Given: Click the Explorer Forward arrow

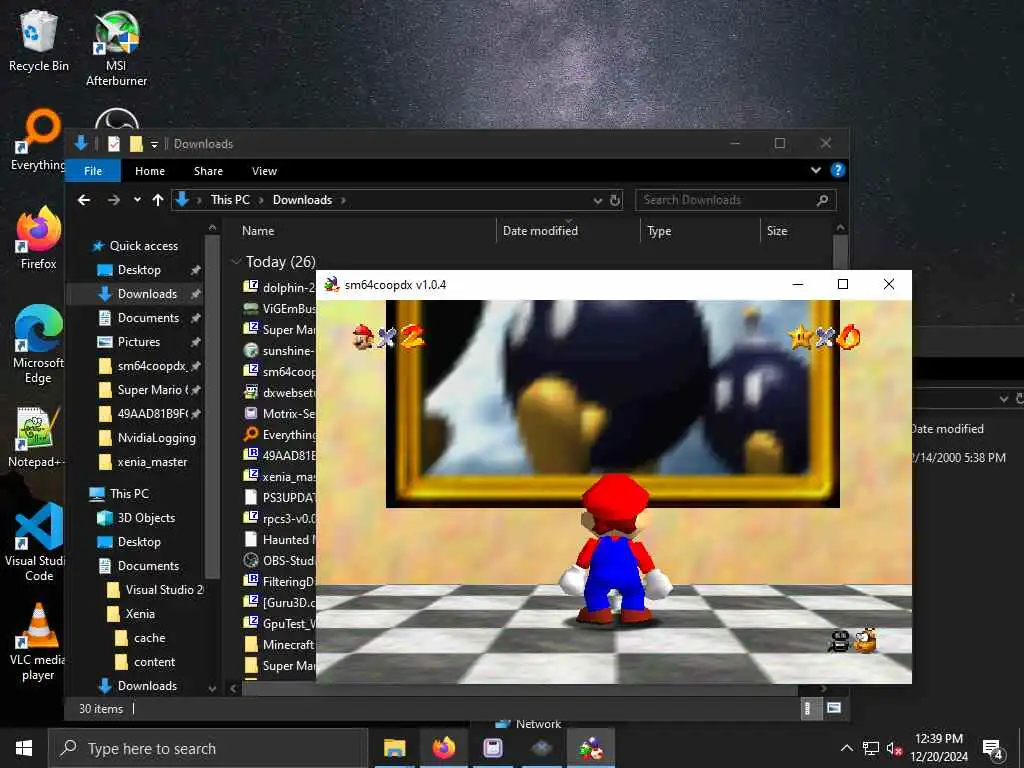Looking at the screenshot, I should point(114,200).
